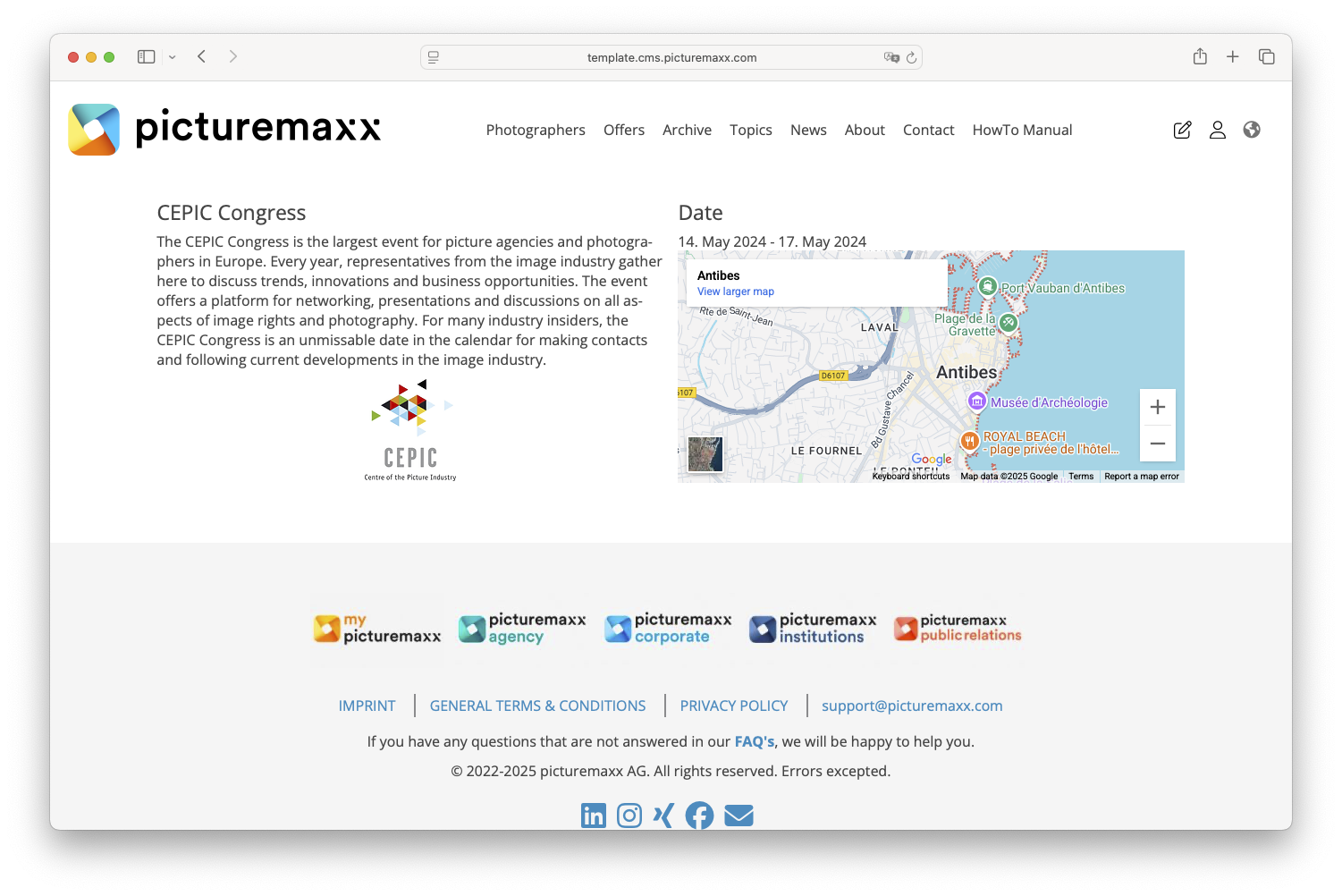Open the user account icon
This screenshot has height=896, width=1342.
(1217, 130)
